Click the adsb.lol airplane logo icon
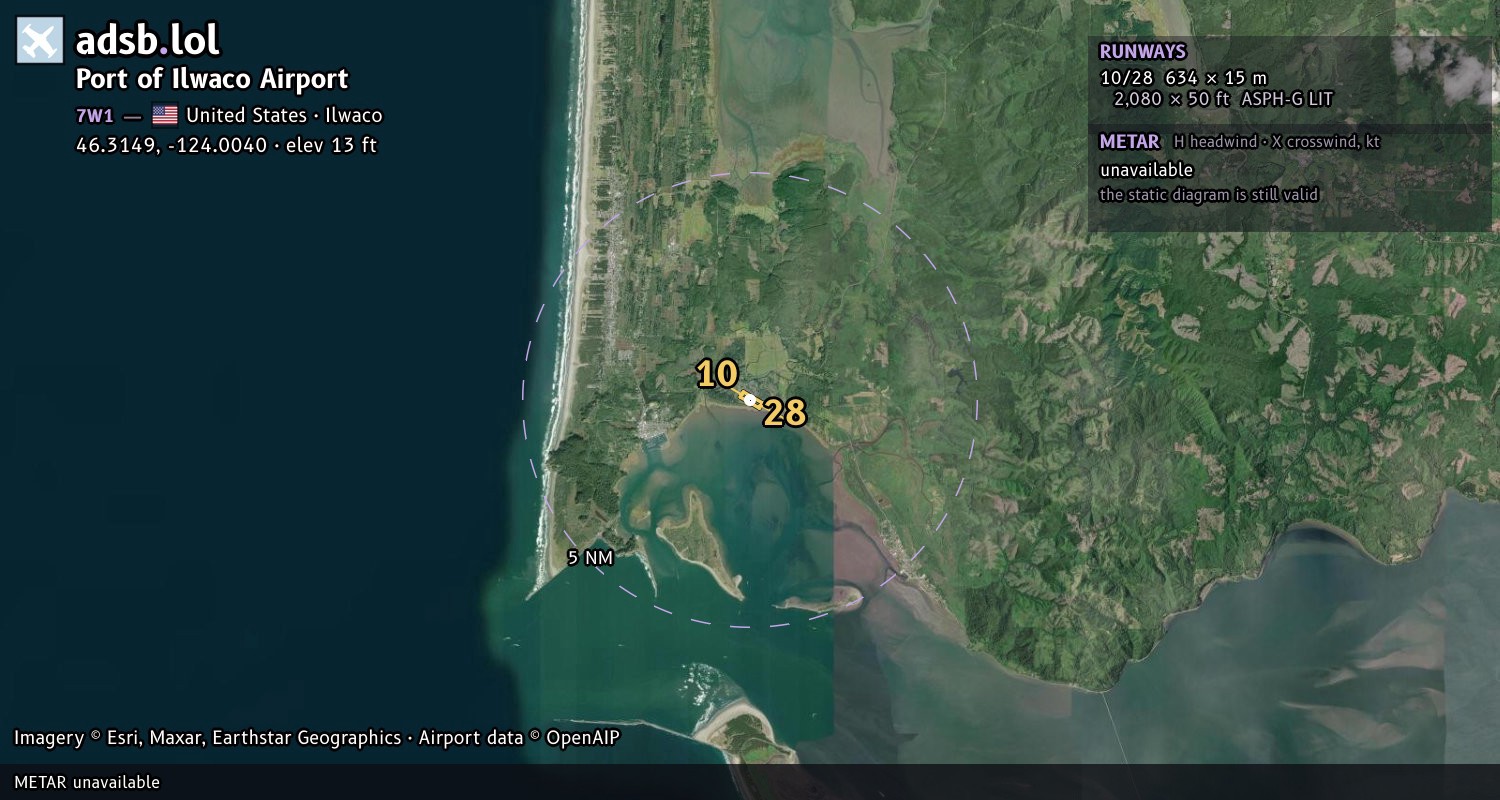1500x800 pixels. [40, 41]
